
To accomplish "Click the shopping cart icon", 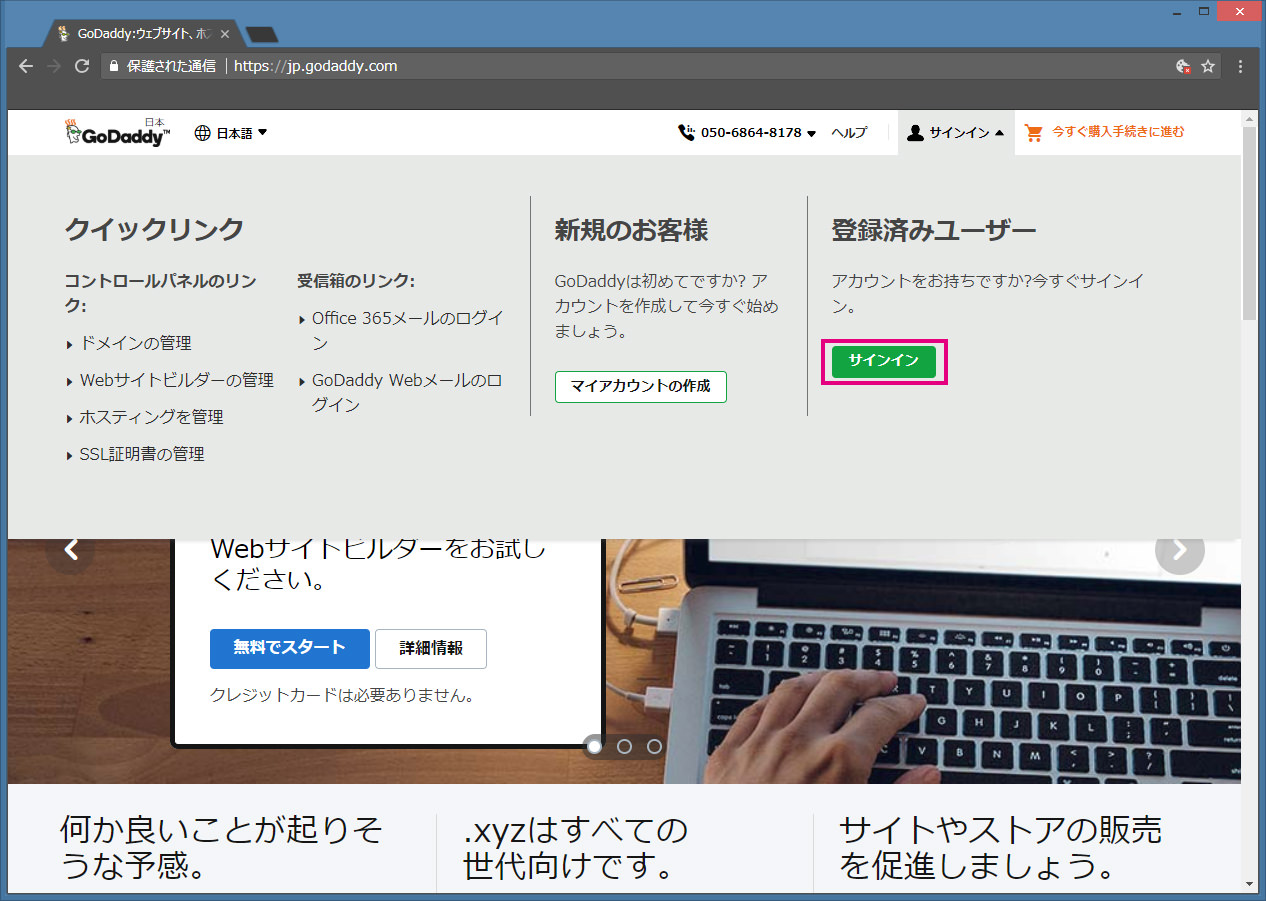I will [x=1034, y=132].
